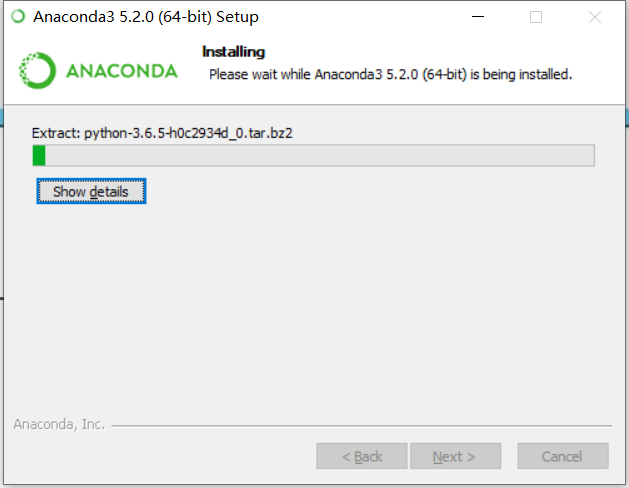
Task: Click the Anaconda, Inc. branding text
Action: [x=59, y=424]
